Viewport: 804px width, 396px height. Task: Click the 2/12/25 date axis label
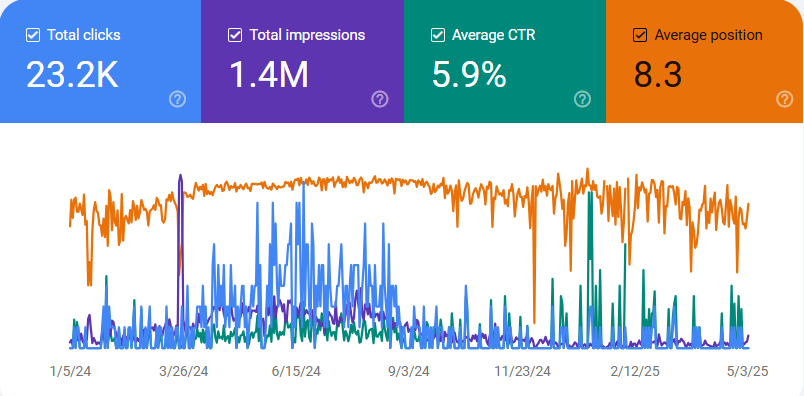[635, 371]
